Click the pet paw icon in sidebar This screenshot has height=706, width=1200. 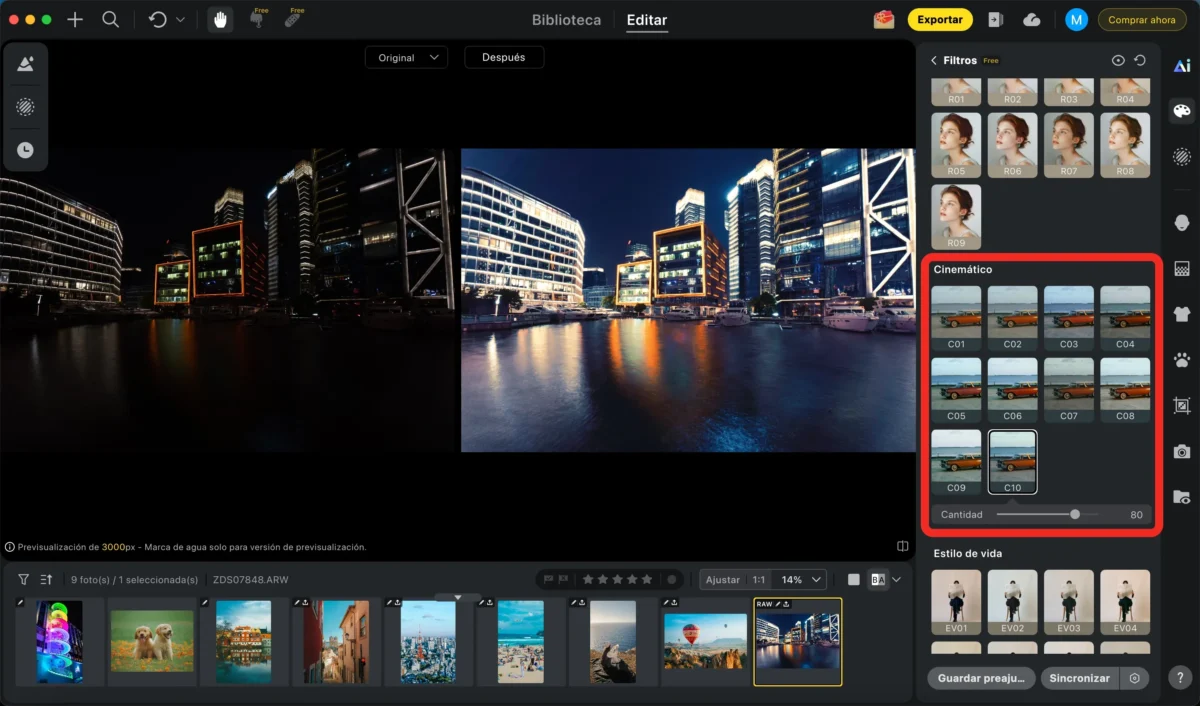(x=1182, y=360)
